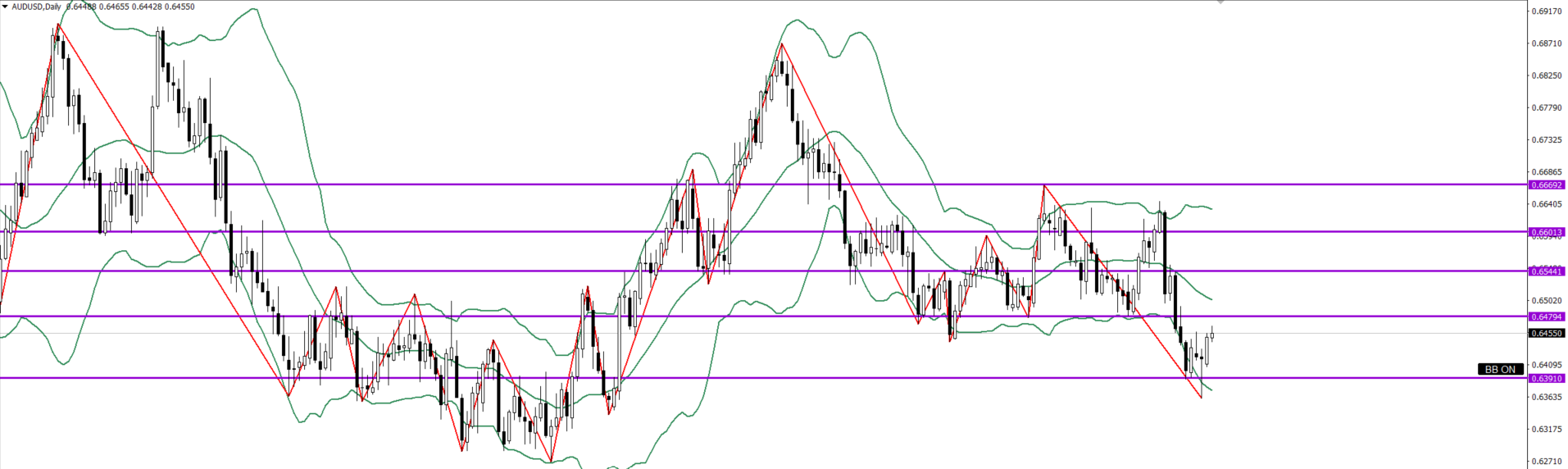Open the chart menu arrow beside AUDUSD,Daily
This screenshot has width=1568, height=469.
pos(5,7)
